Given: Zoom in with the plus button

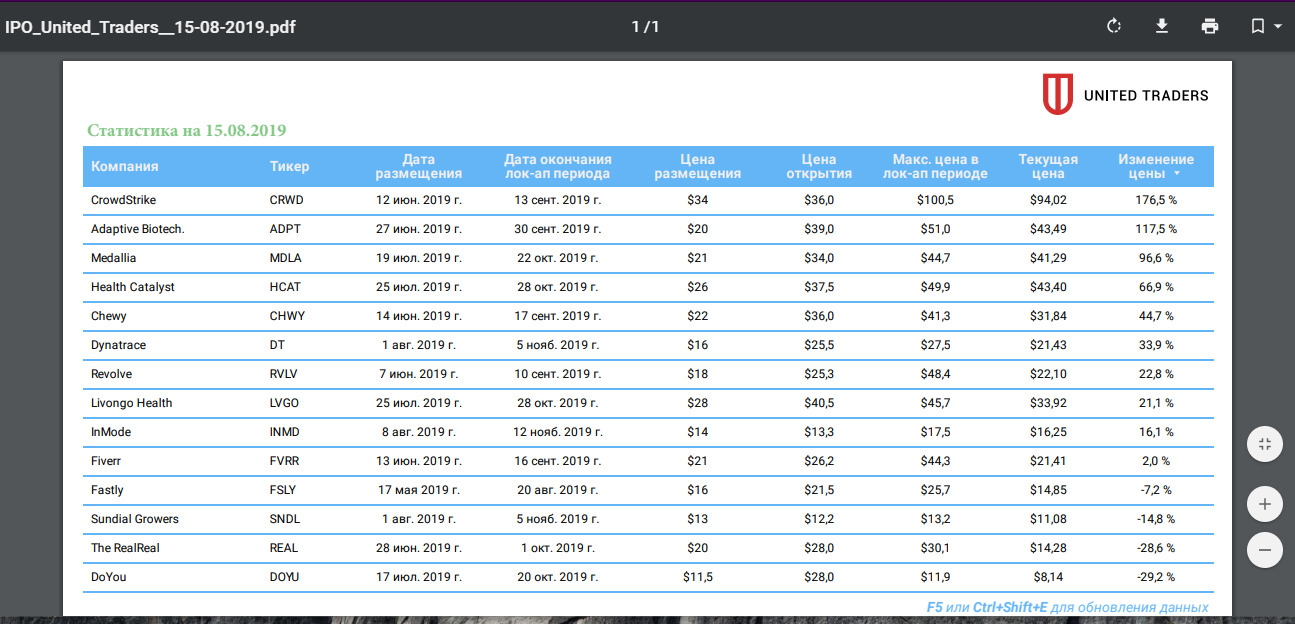Looking at the screenshot, I should pos(1265,504).
